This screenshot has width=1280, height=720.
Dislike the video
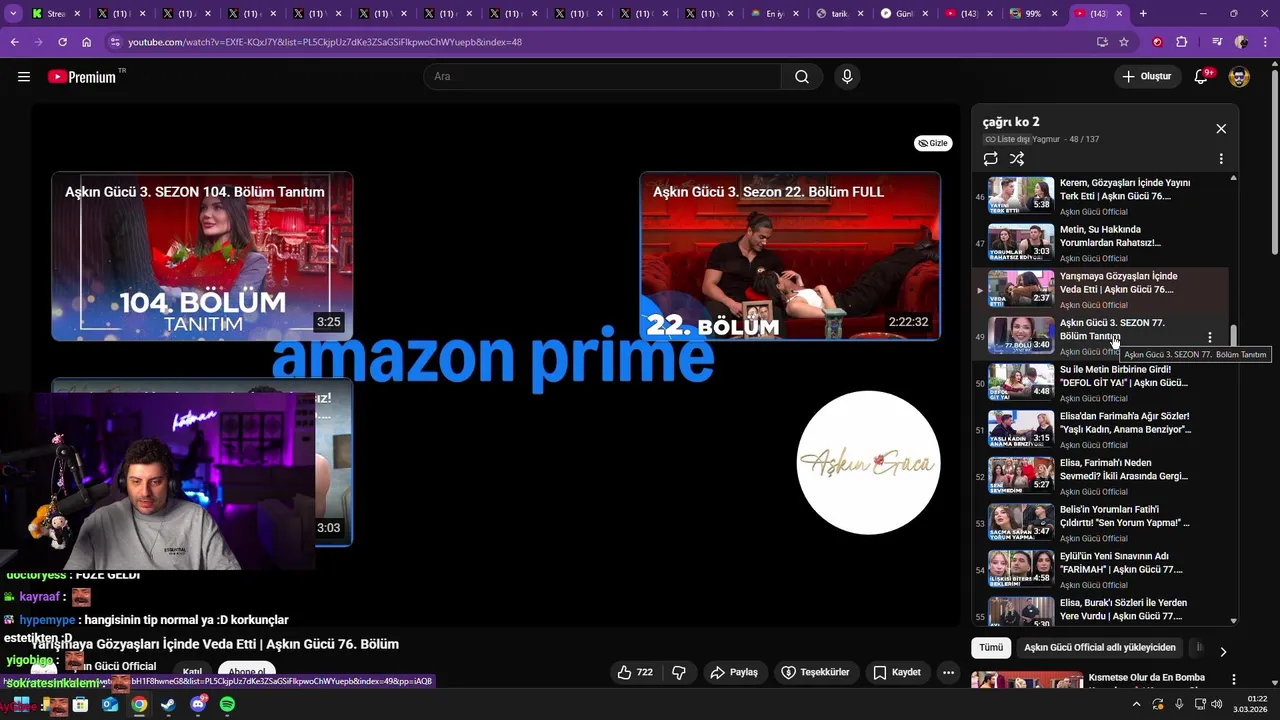coord(679,672)
